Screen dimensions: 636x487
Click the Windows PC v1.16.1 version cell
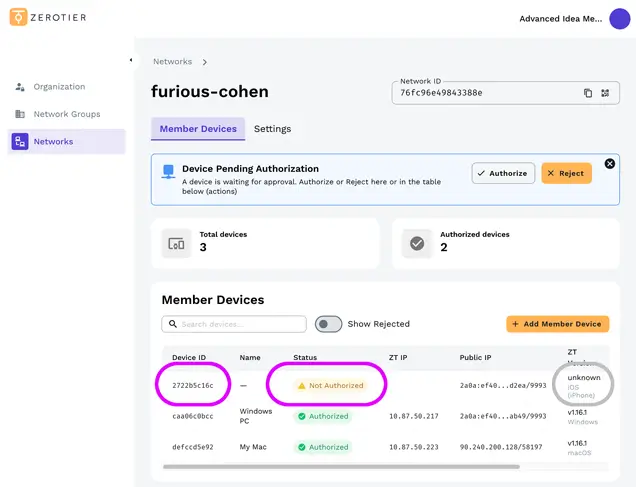(x=582, y=417)
